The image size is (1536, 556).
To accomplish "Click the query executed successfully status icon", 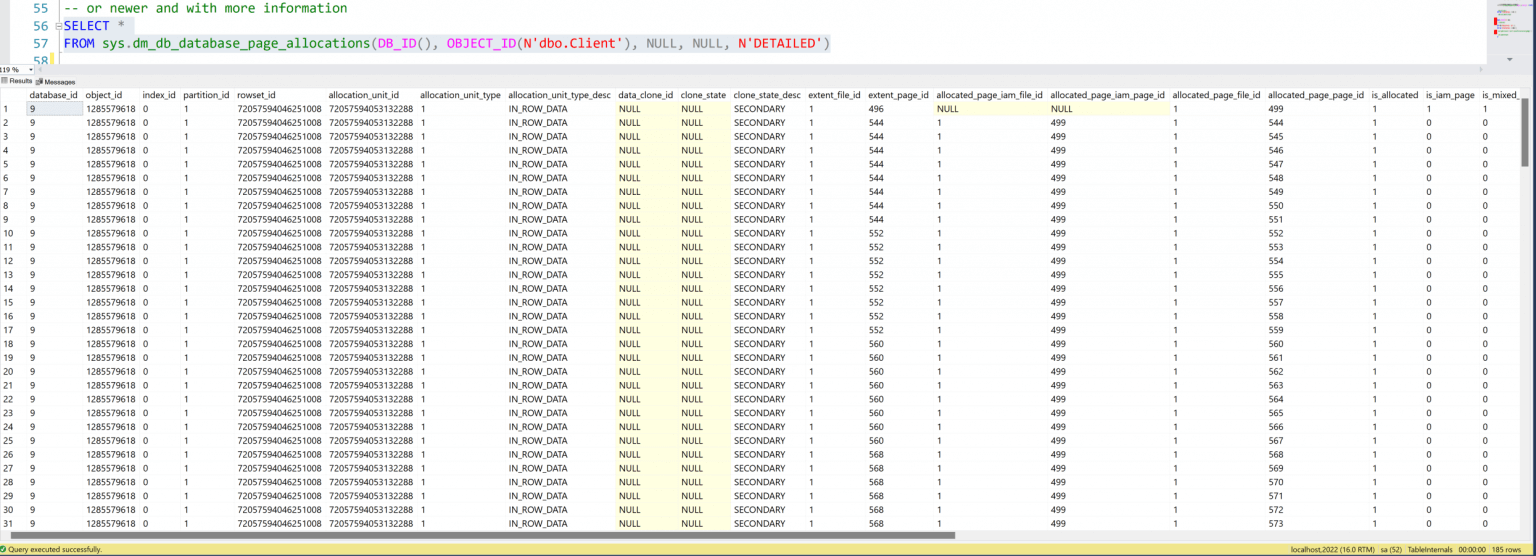I will 5,549.
